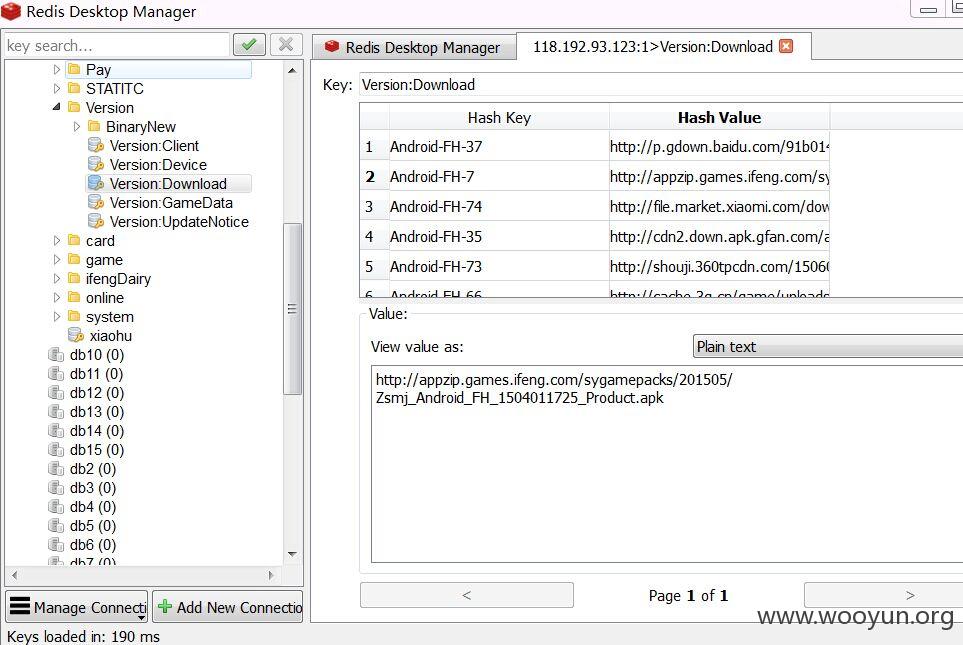Screen dimensions: 963x645
Task: Click the red Redis icon on the first tab
Action: [x=332, y=47]
